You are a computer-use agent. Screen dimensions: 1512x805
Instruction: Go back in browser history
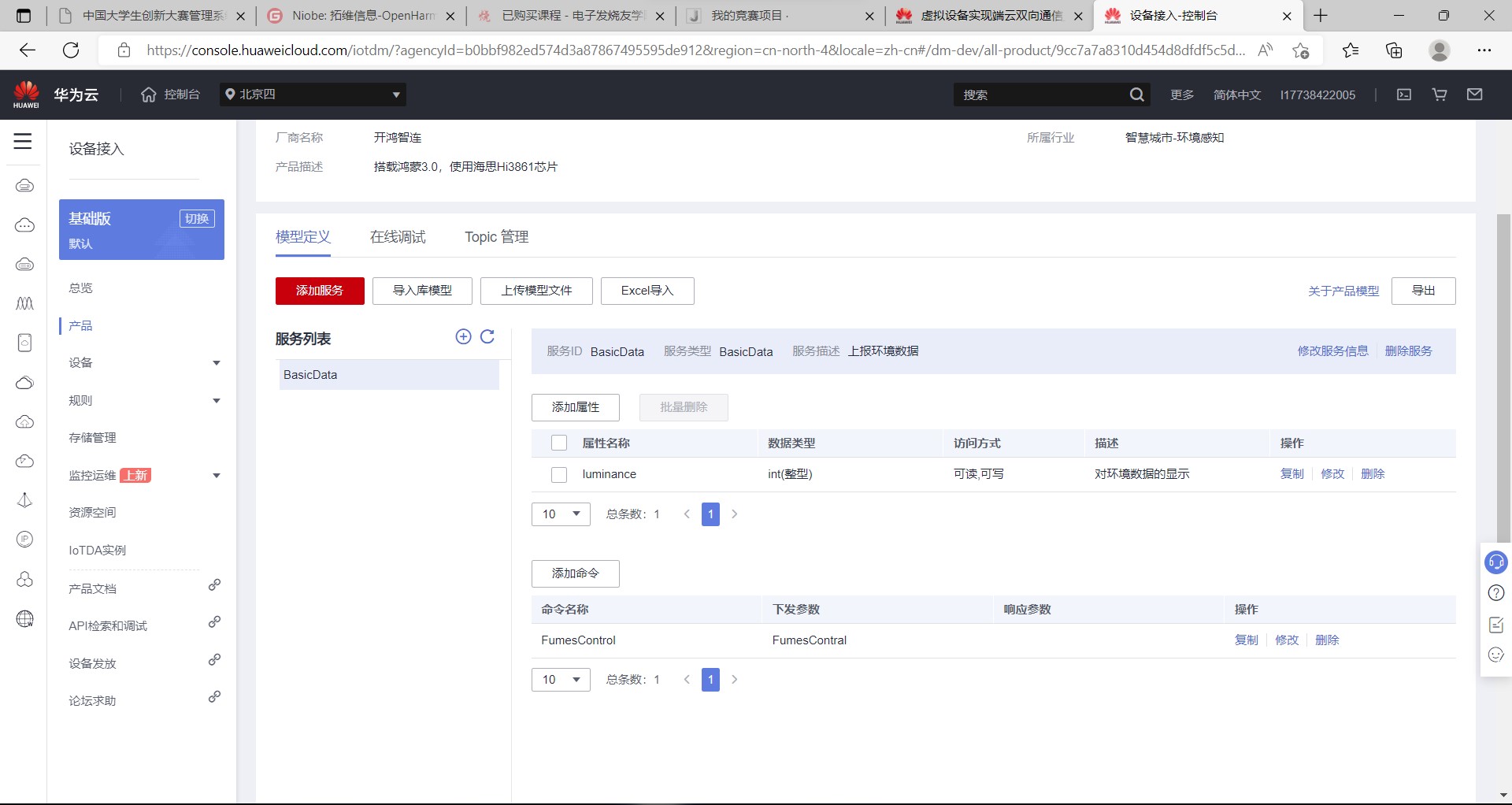[28, 50]
